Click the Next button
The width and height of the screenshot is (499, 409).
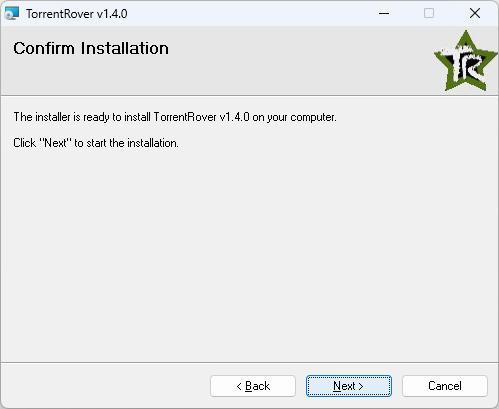[x=349, y=386]
